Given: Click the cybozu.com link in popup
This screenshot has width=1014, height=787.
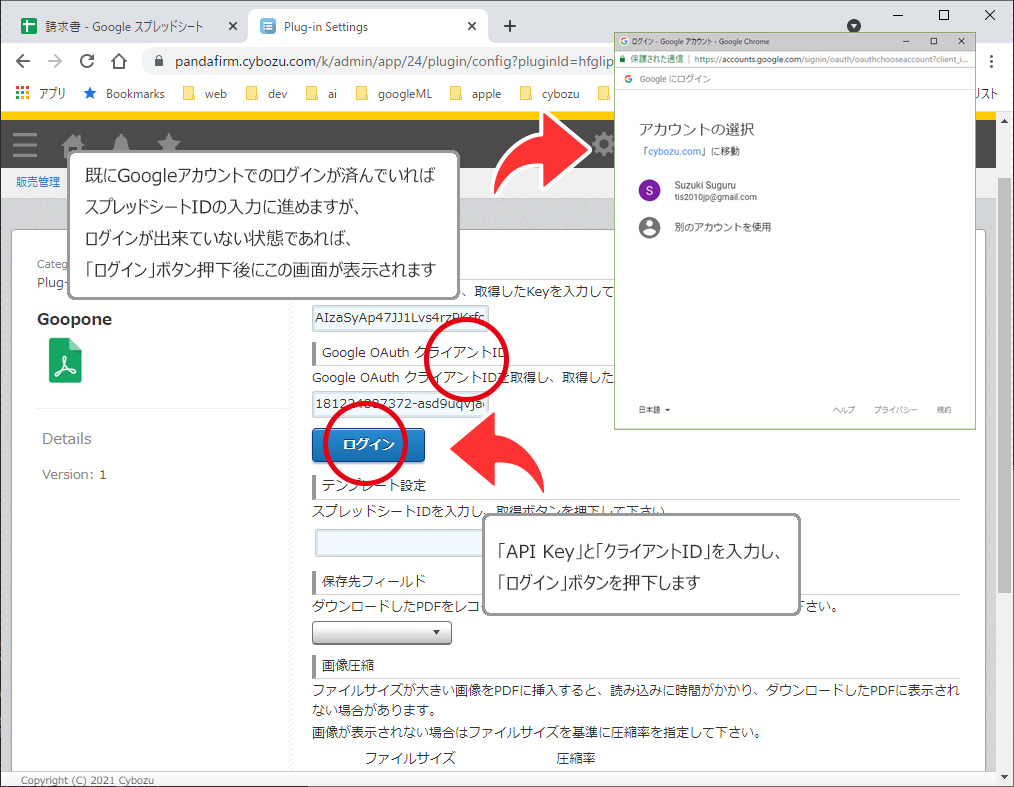Looking at the screenshot, I should tap(673, 151).
